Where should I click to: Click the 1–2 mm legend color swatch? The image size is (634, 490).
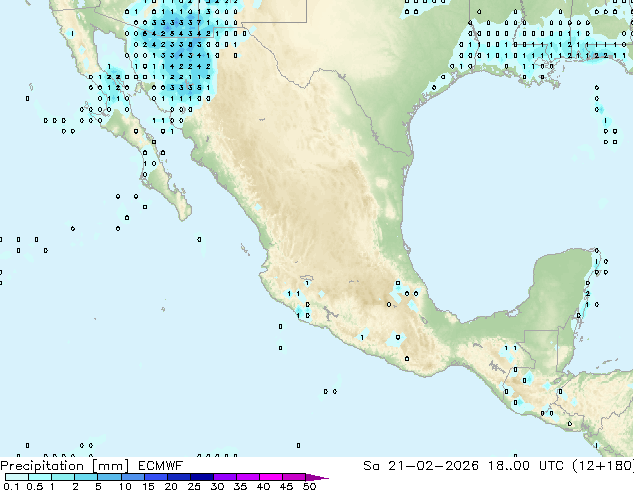(63, 477)
